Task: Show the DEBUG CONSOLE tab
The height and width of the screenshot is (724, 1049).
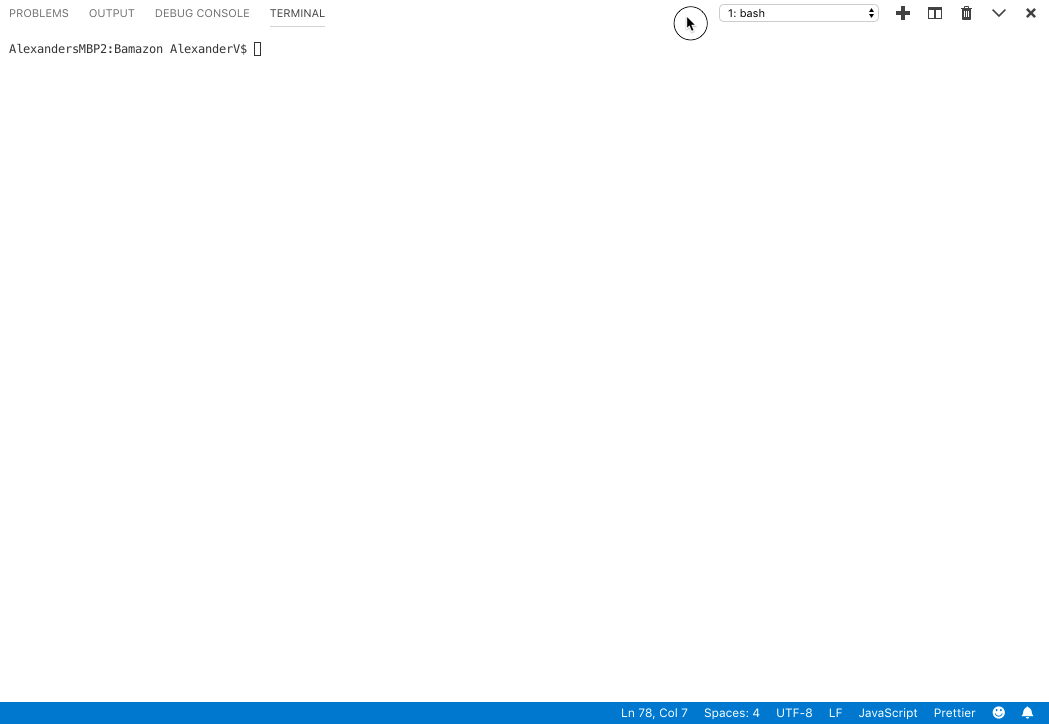Action: click(202, 13)
